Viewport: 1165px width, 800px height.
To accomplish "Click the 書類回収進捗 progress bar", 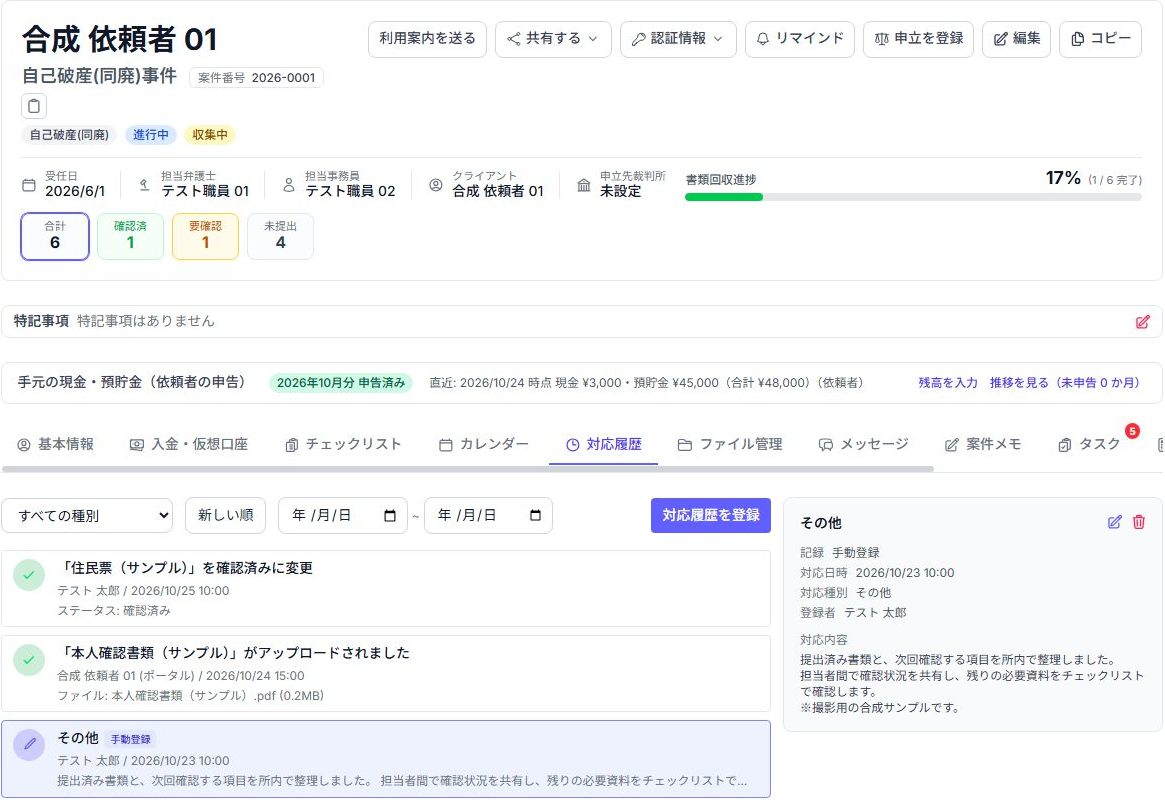I will tap(913, 197).
